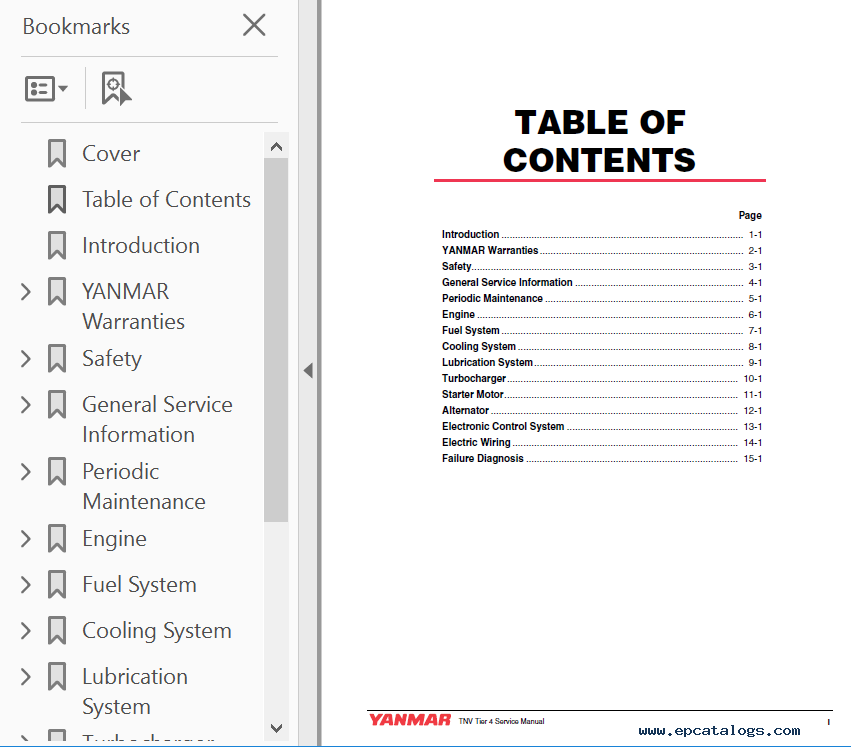Click the bookmark icon beside Engine
The width and height of the screenshot is (851, 747).
[x=57, y=539]
